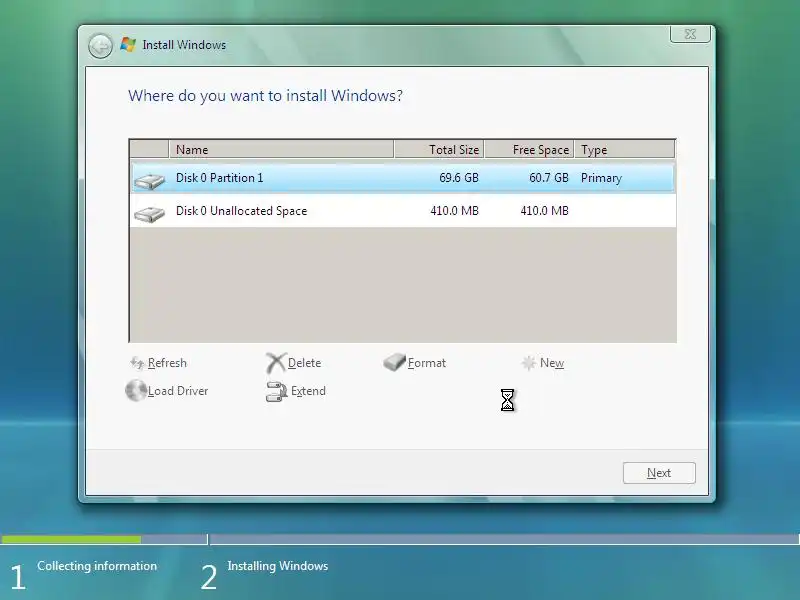Open the Load Driver link

click(178, 391)
